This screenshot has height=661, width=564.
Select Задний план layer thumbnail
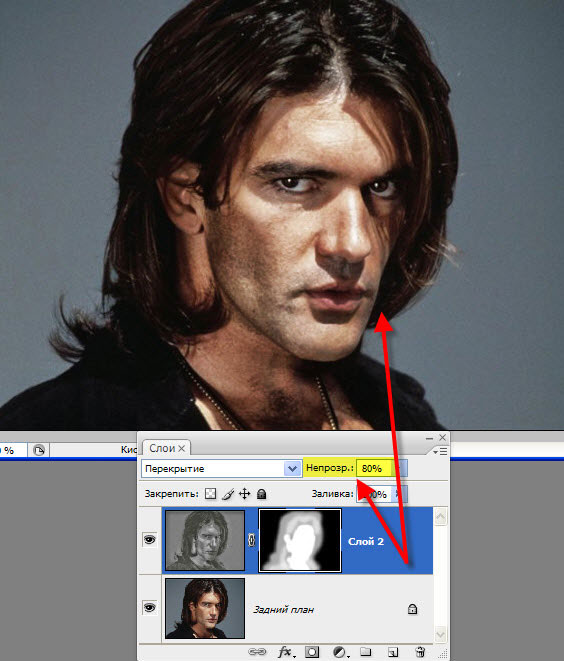pos(205,608)
